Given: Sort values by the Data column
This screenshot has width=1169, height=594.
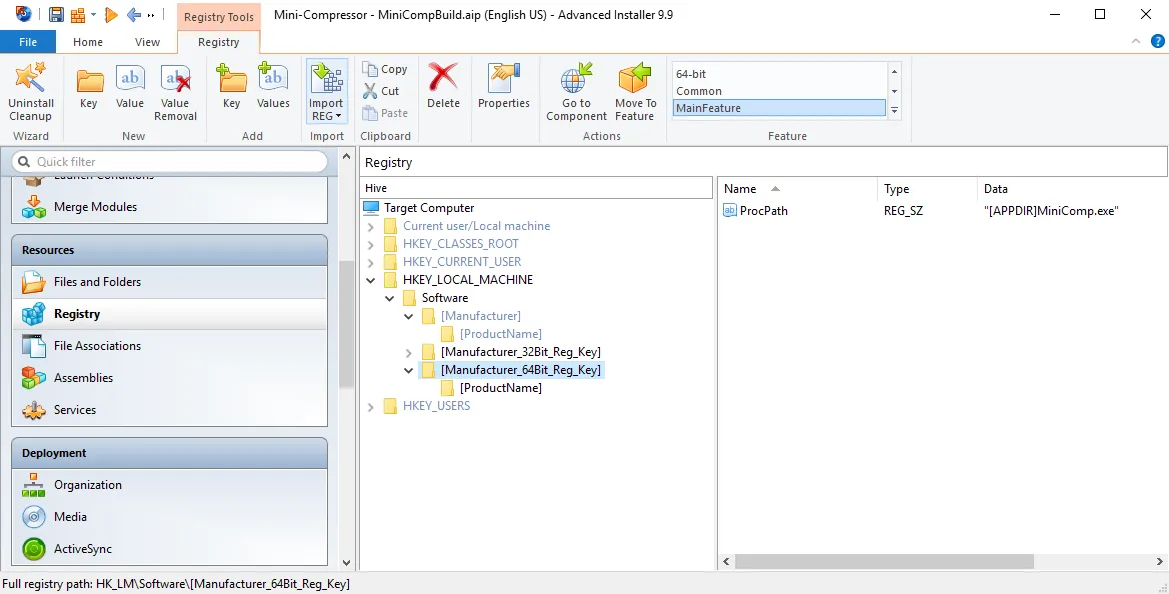Looking at the screenshot, I should click(1072, 189).
